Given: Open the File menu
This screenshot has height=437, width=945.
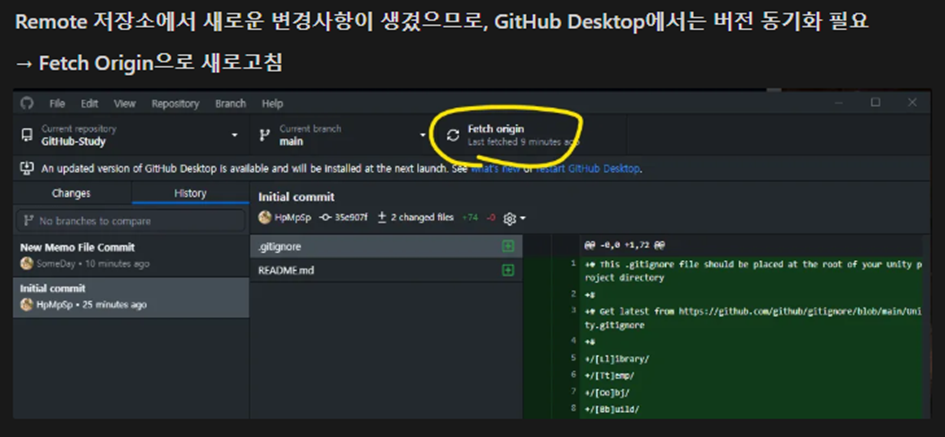Looking at the screenshot, I should click(x=57, y=104).
